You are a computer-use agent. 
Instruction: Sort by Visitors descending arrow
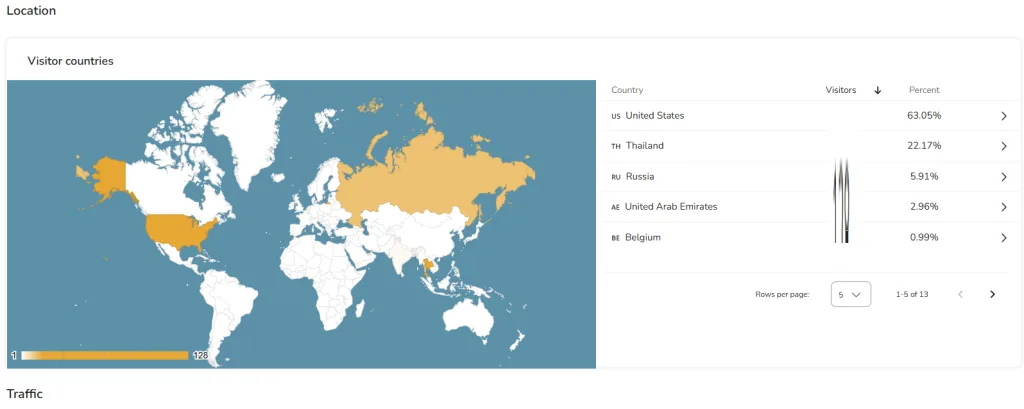coord(878,90)
